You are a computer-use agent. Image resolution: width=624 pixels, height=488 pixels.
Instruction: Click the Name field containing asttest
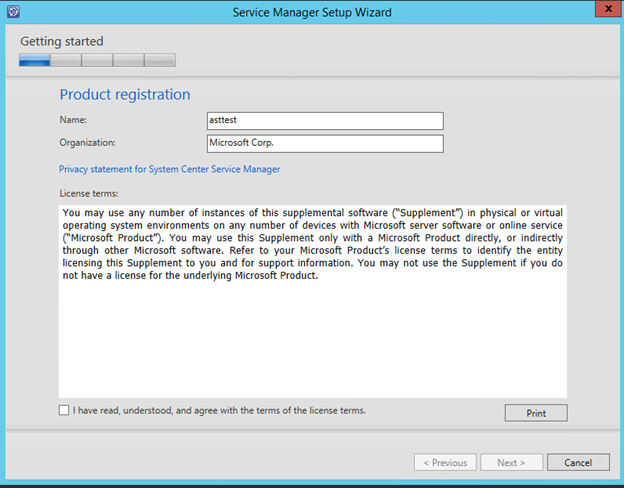click(x=325, y=121)
